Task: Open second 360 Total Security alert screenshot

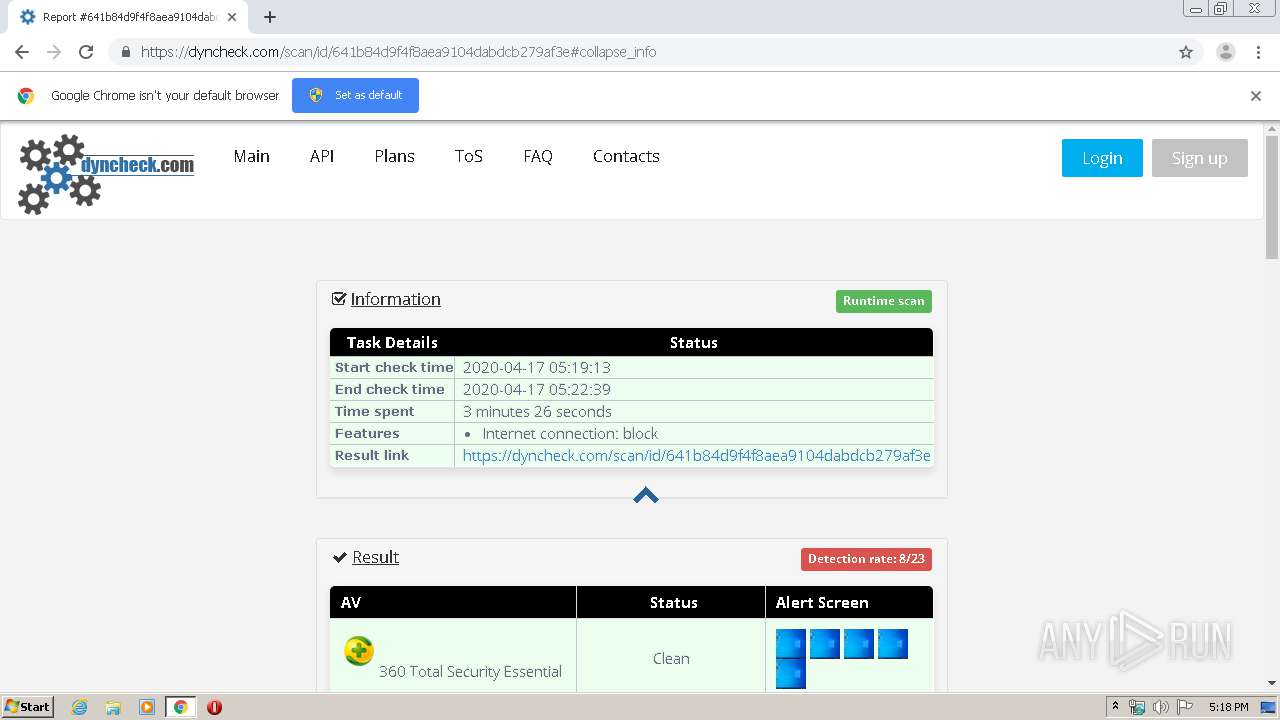Action: pyautogui.click(x=825, y=644)
